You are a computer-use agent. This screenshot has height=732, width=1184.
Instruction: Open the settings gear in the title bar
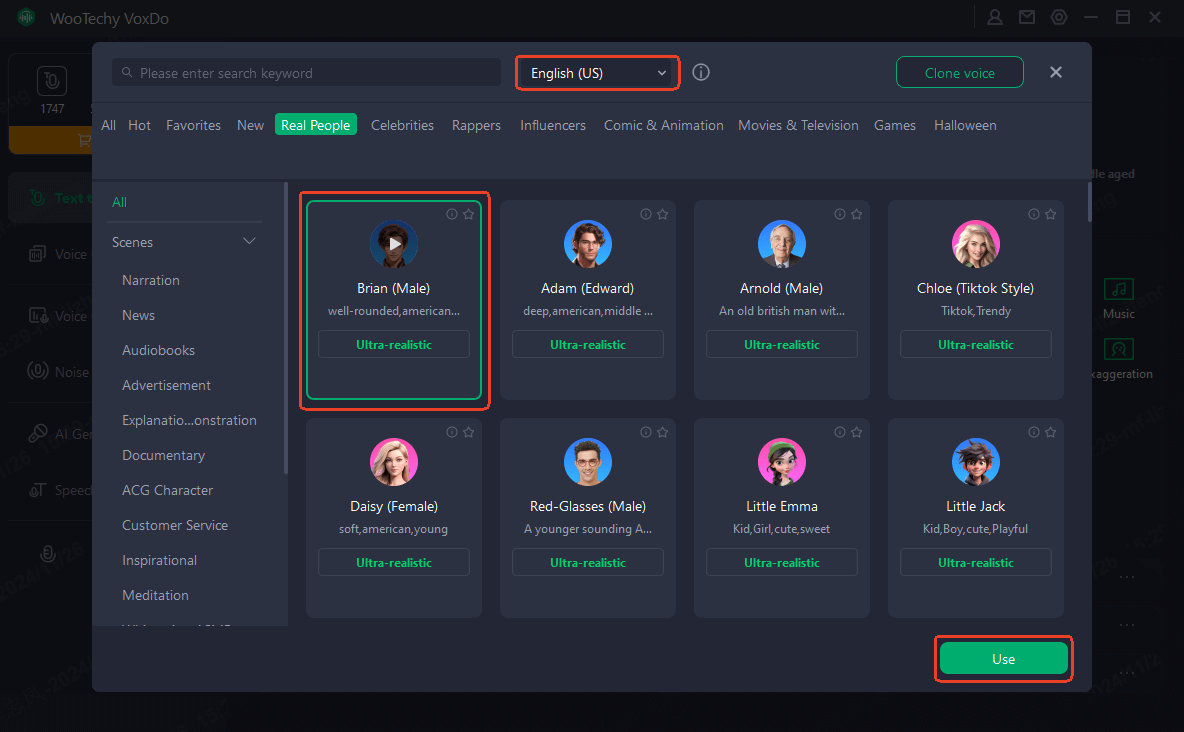(x=1059, y=17)
